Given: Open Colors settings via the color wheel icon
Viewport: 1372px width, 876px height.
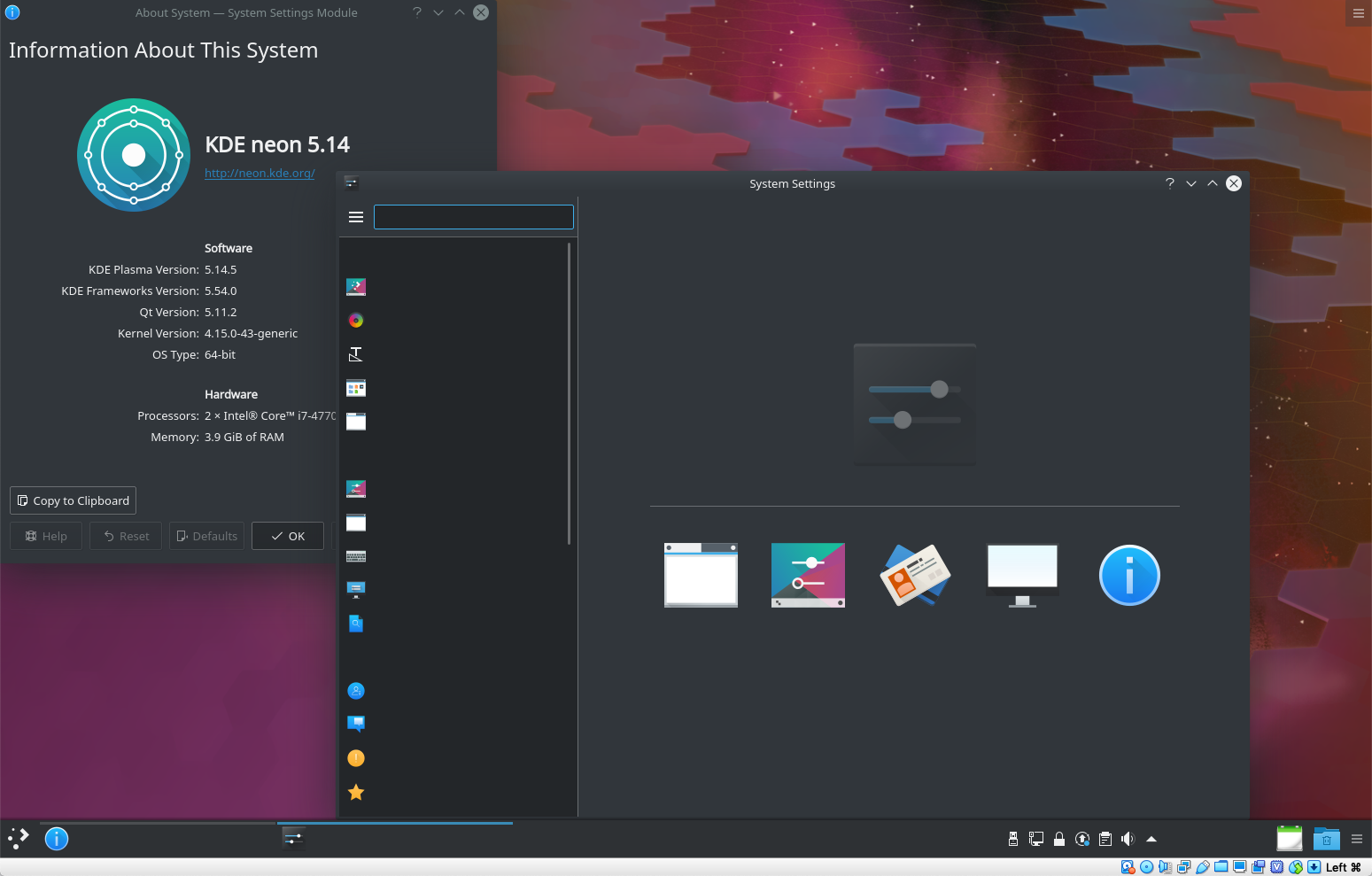Looking at the screenshot, I should coord(356,320).
